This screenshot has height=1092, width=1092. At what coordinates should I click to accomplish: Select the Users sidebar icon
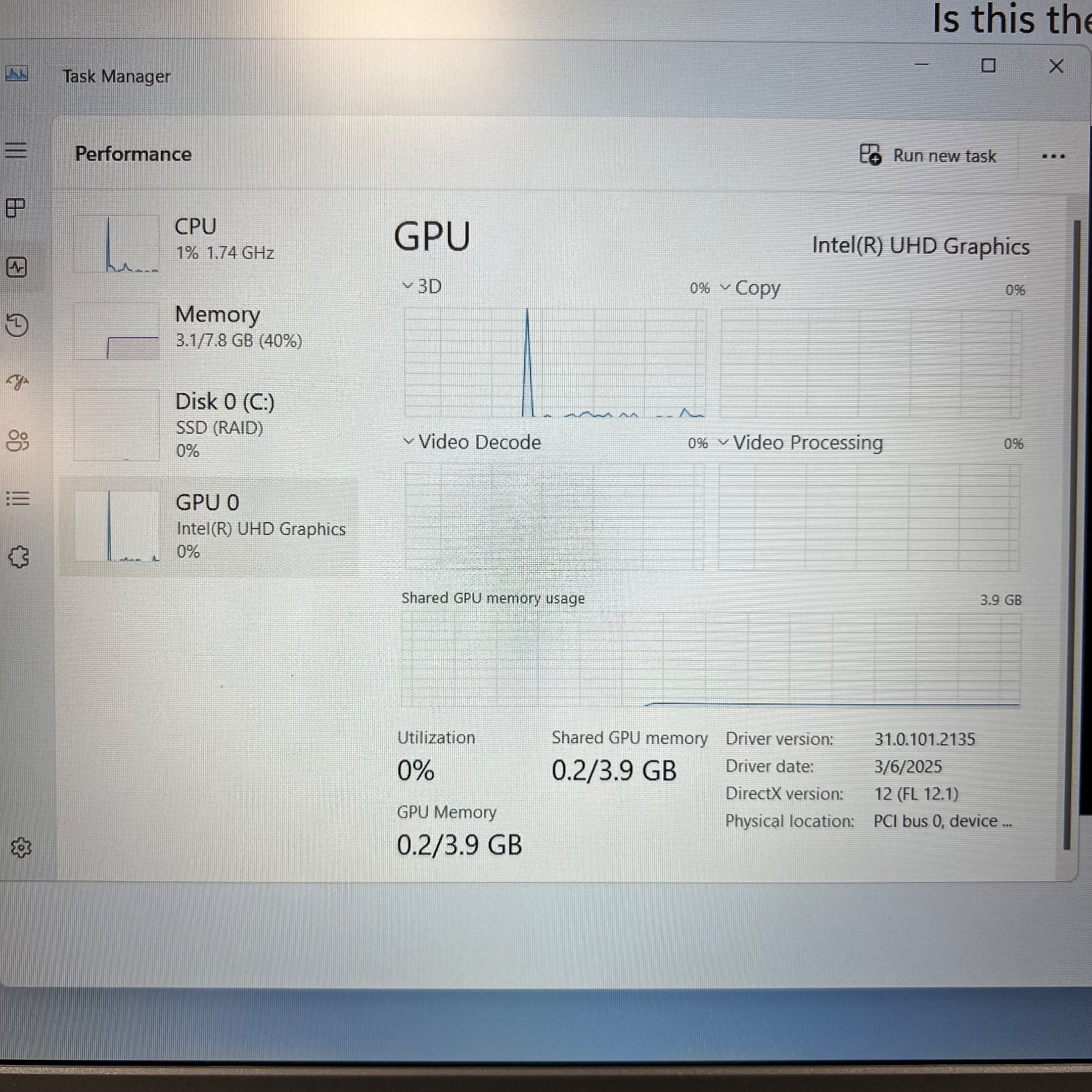[18, 439]
